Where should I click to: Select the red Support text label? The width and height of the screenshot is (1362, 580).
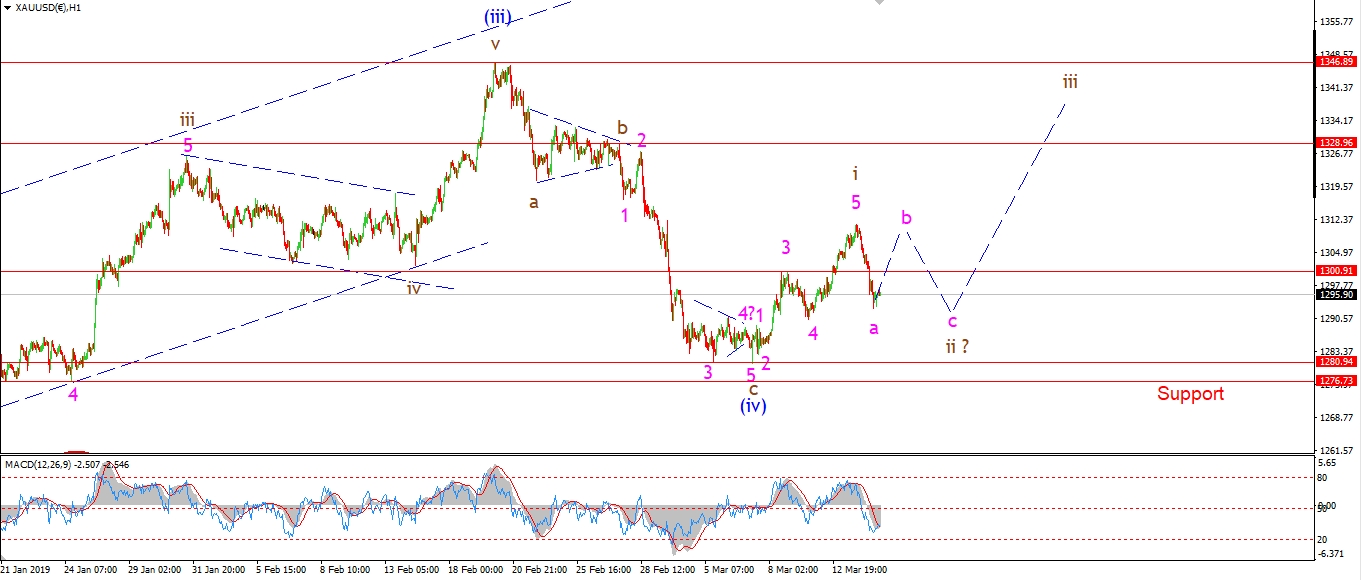point(1190,394)
